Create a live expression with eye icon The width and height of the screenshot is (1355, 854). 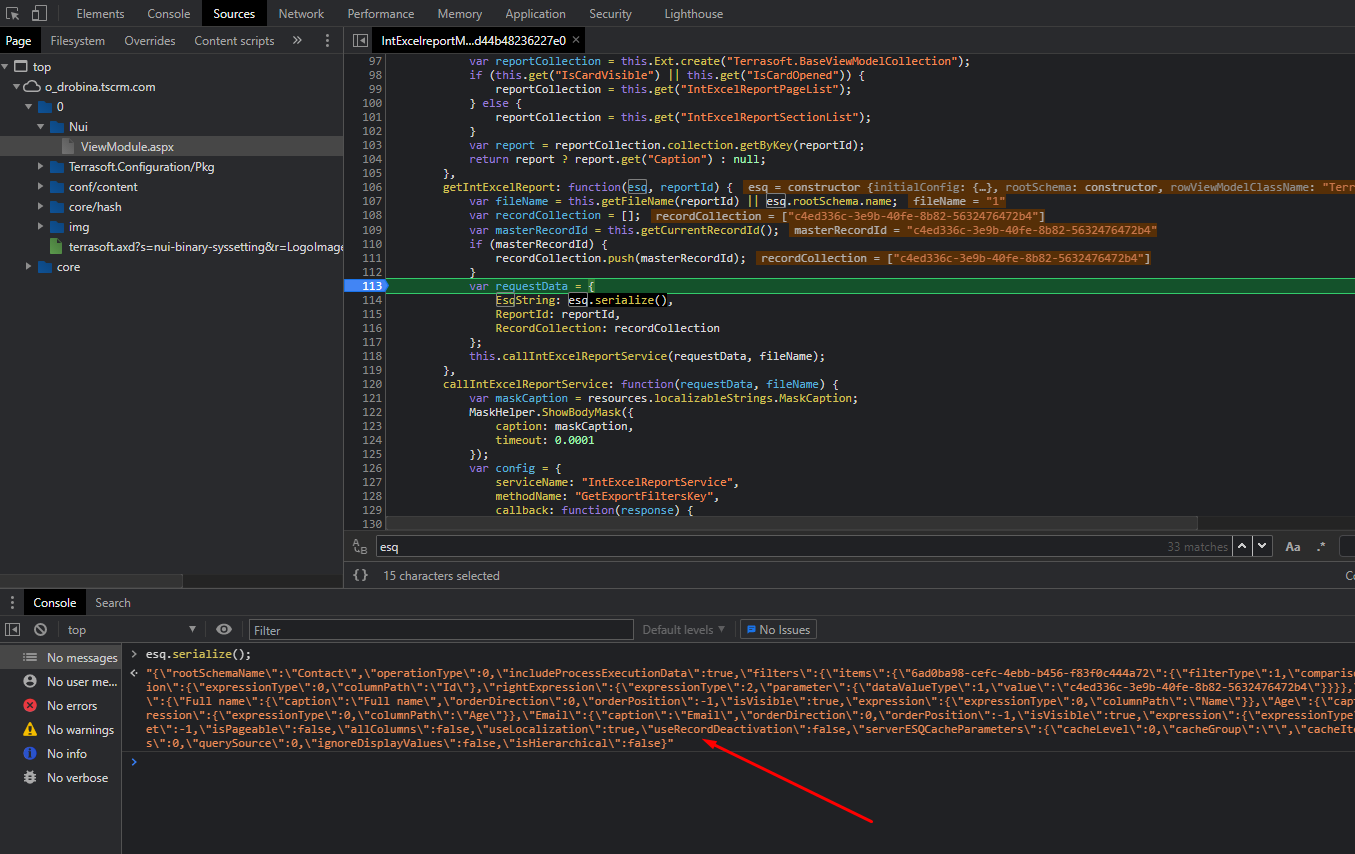click(x=224, y=630)
